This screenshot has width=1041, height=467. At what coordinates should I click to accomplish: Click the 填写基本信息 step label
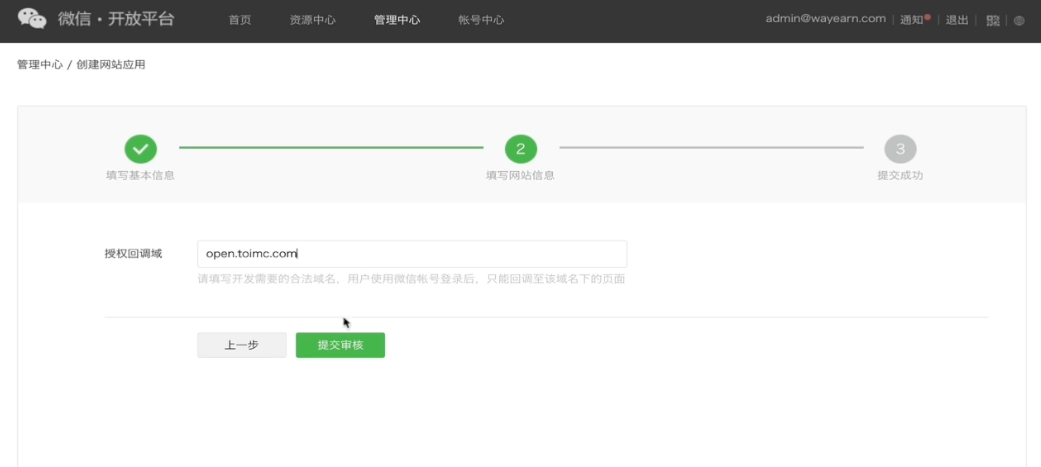point(140,175)
